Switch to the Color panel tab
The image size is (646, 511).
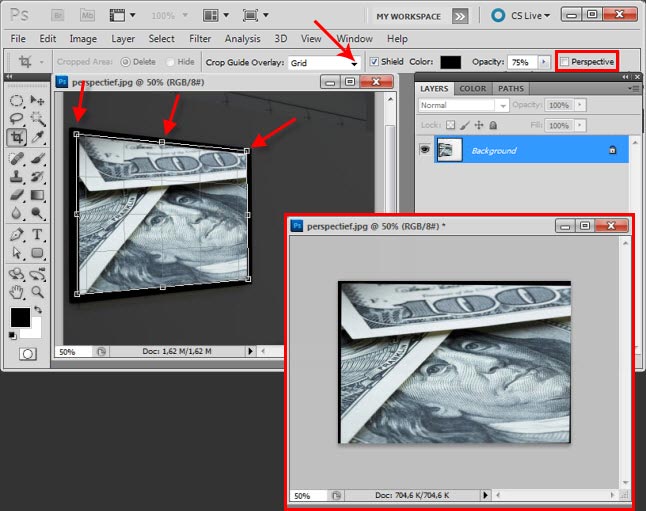click(473, 89)
